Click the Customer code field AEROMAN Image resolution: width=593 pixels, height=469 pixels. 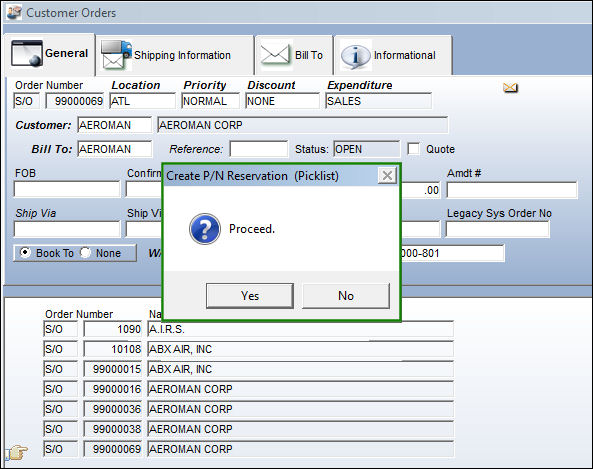115,125
